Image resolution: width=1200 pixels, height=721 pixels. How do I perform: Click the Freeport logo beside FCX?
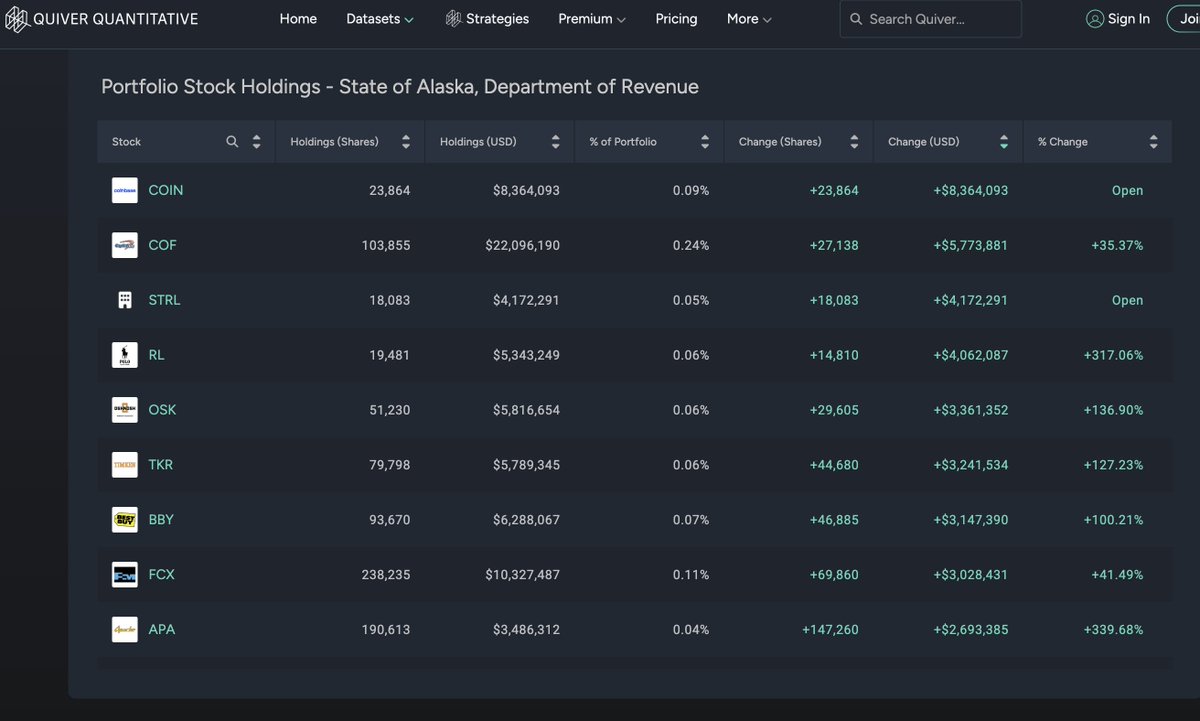point(125,575)
